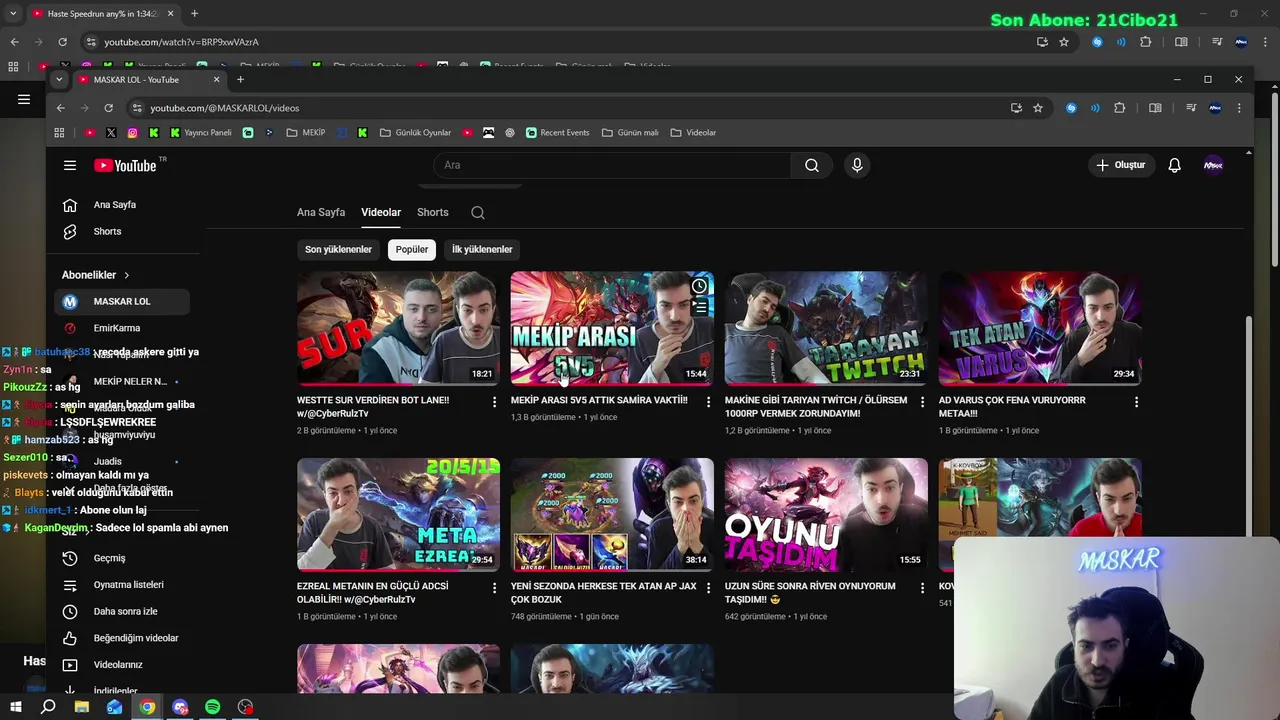This screenshot has height=720, width=1280.
Task: Open the META EZREAL video thumbnail
Action: tap(398, 514)
